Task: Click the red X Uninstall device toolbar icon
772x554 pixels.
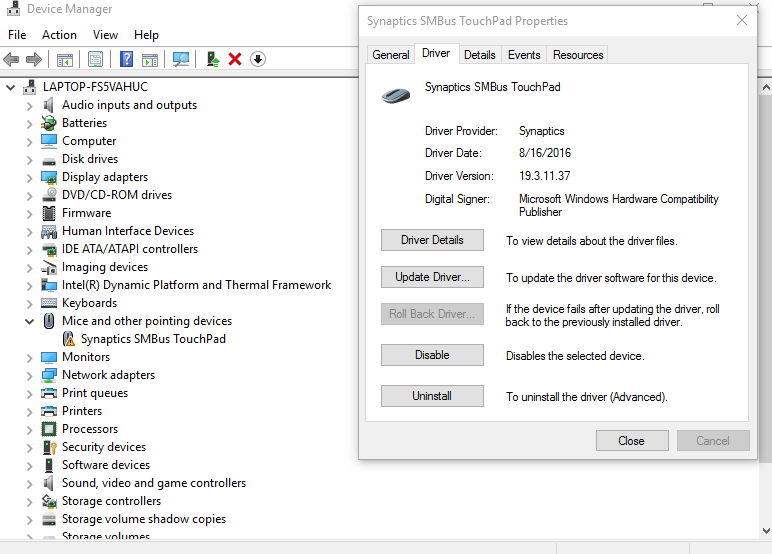Action: pyautogui.click(x=235, y=59)
